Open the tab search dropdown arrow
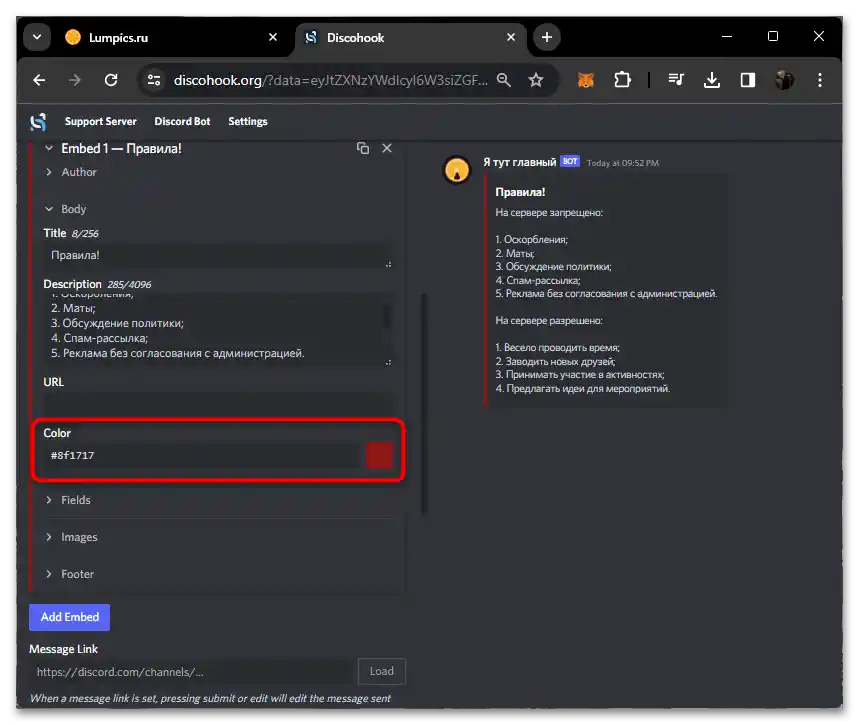 point(37,37)
